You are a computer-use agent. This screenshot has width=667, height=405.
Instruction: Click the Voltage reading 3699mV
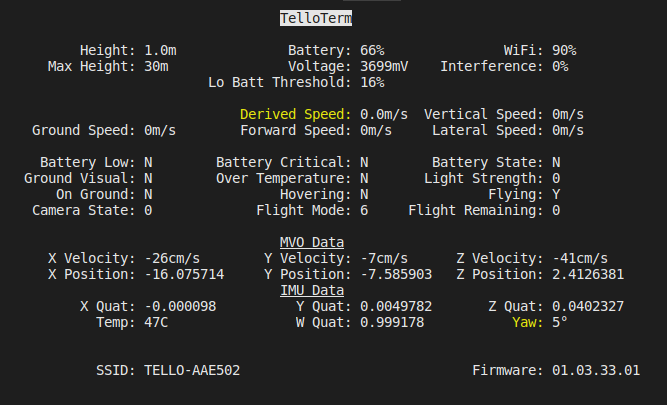(384, 66)
